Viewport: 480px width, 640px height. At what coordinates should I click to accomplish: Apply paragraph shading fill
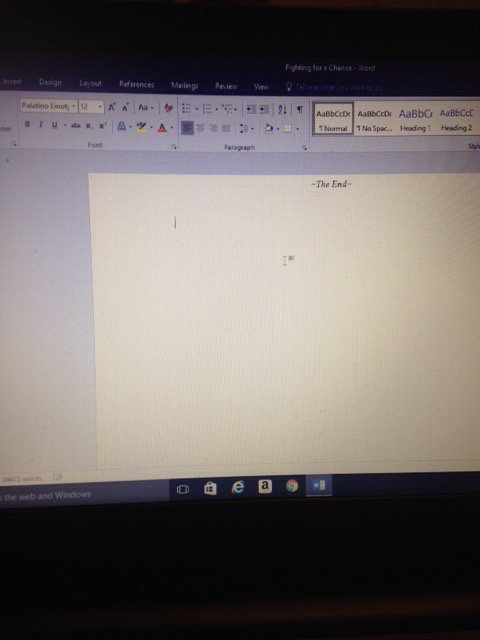click(269, 129)
